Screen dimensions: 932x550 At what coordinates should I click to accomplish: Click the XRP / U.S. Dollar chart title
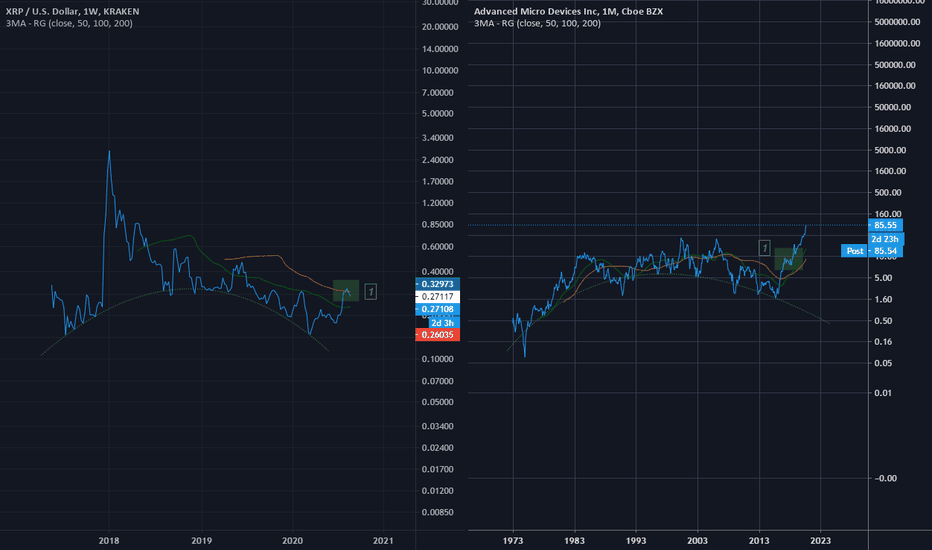(73, 11)
